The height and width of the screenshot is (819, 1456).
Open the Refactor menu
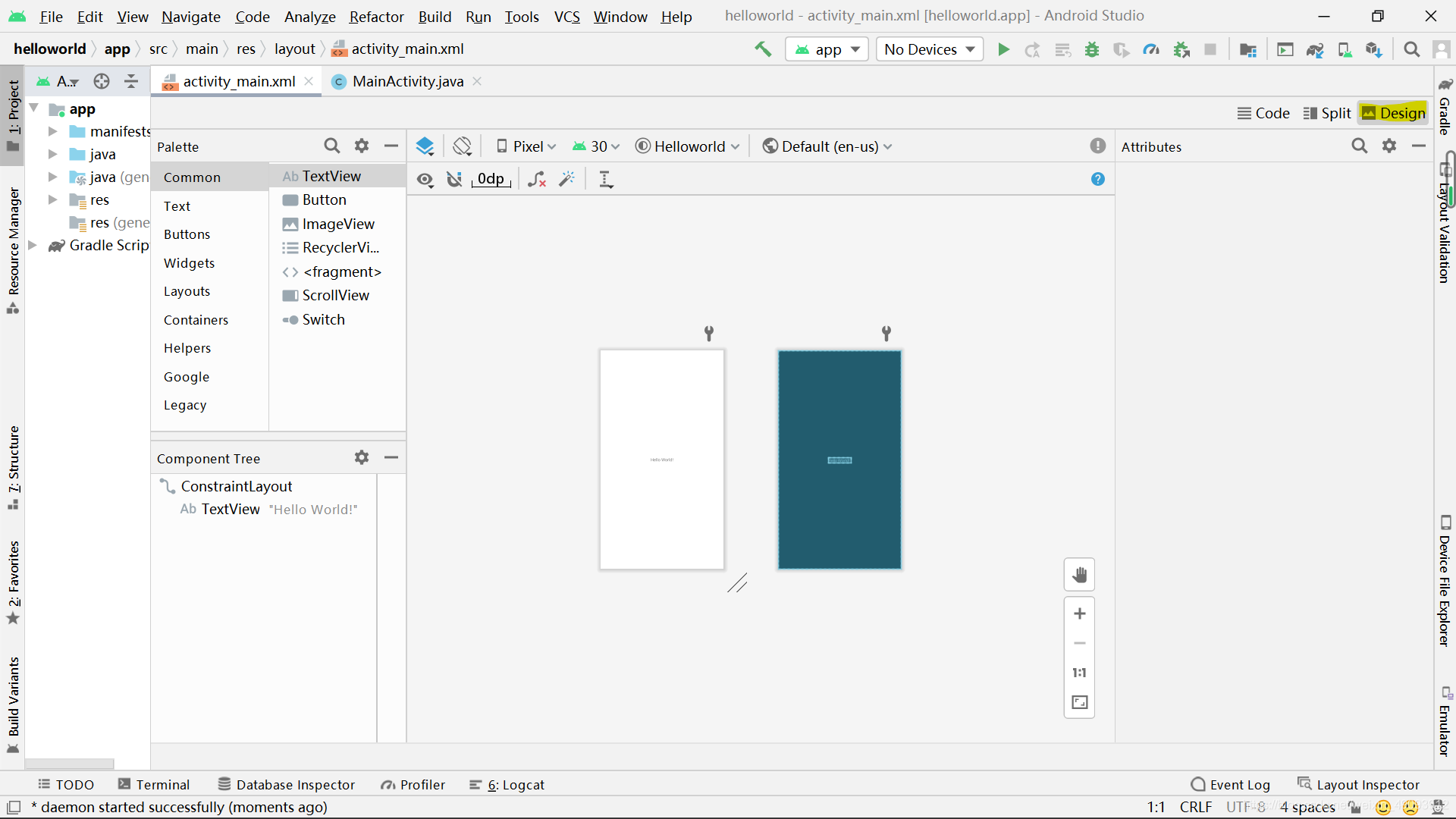tap(376, 16)
